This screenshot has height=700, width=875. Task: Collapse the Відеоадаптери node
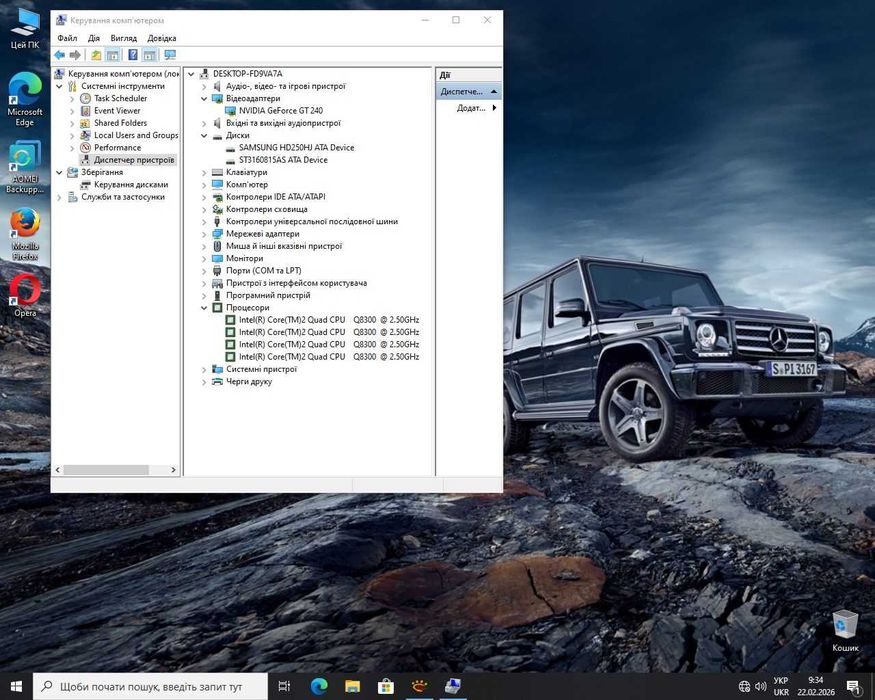click(205, 99)
